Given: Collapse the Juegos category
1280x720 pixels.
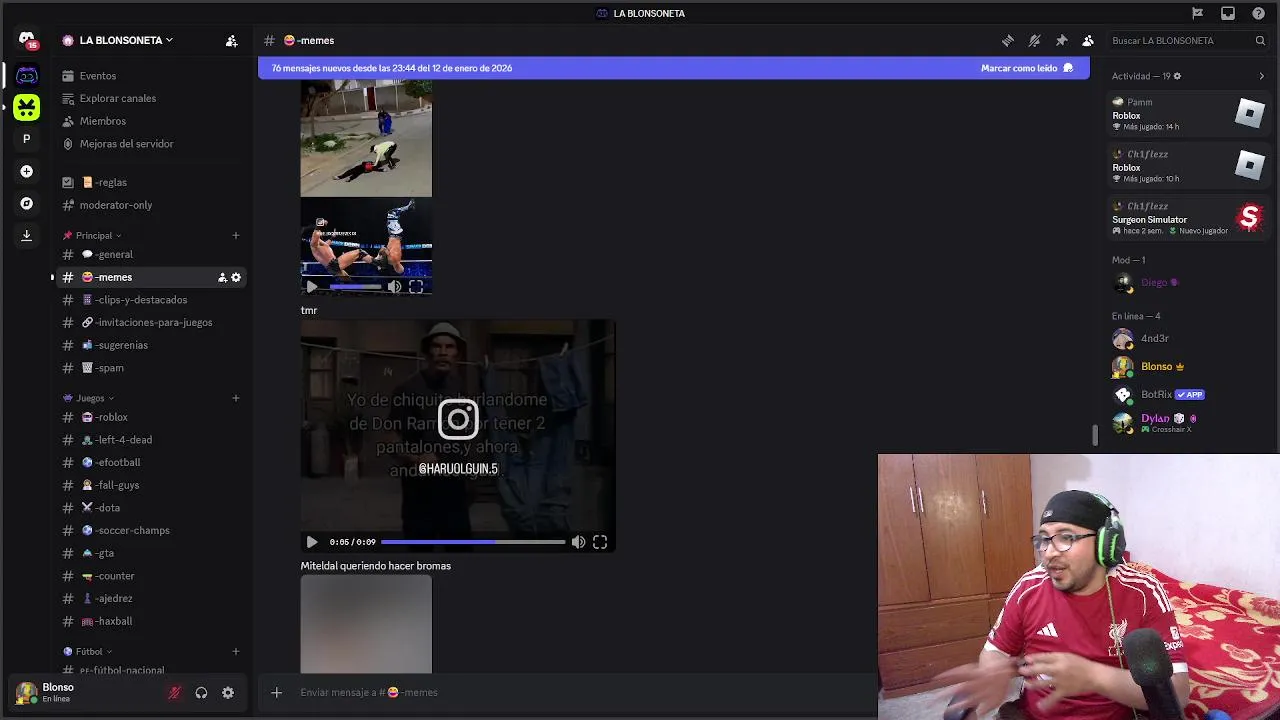Looking at the screenshot, I should pos(90,398).
